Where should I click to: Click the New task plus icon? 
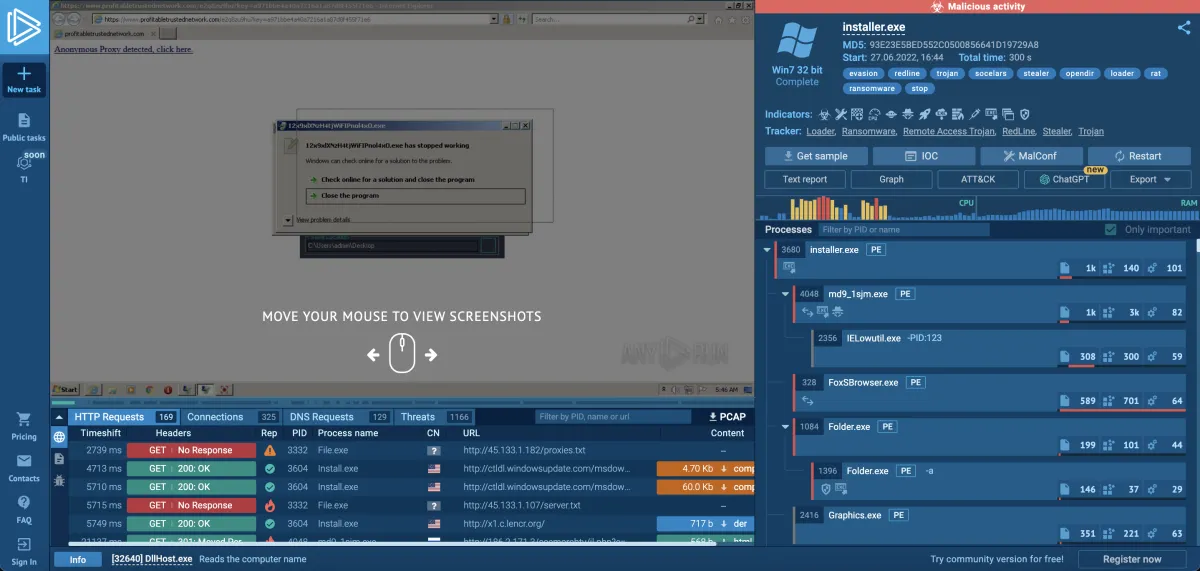point(24,74)
